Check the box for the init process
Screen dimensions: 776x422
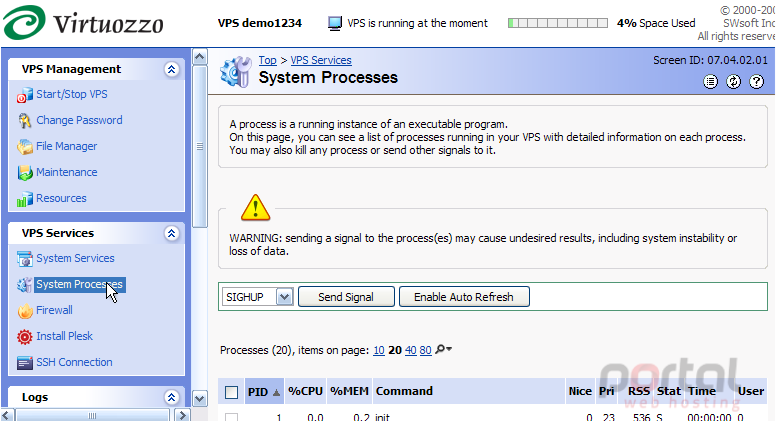pyautogui.click(x=231, y=418)
